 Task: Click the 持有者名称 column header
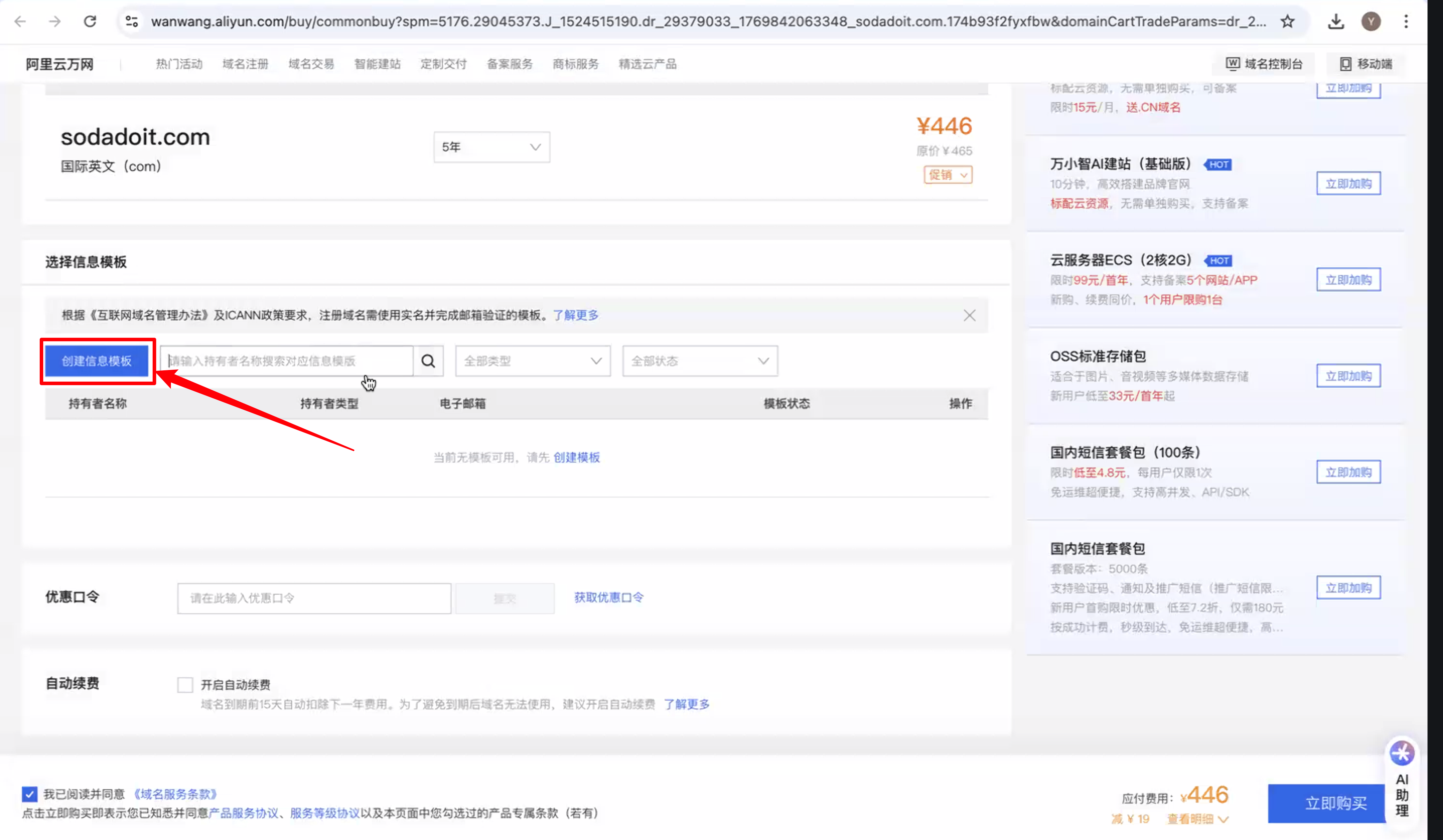coord(98,404)
